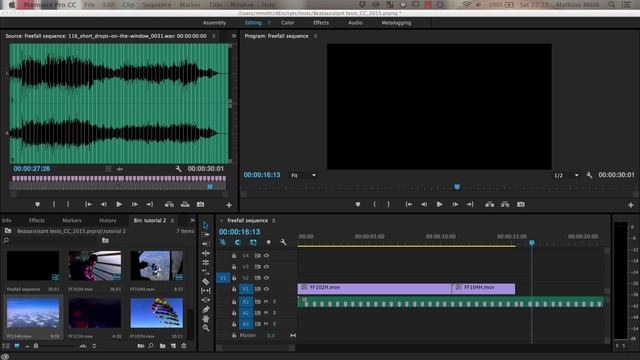Click trash Clear icon in project panel

click(x=184, y=346)
